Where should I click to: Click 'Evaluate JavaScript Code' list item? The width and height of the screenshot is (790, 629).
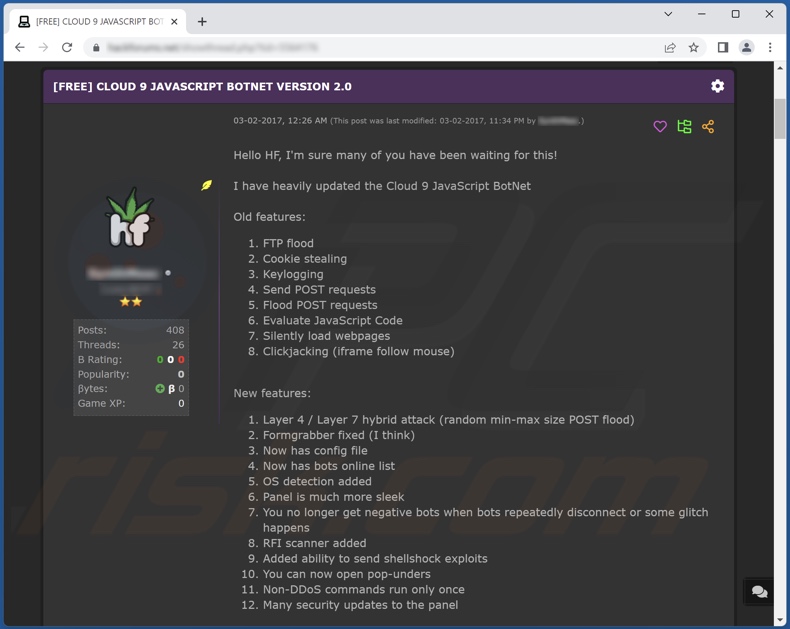coord(333,321)
